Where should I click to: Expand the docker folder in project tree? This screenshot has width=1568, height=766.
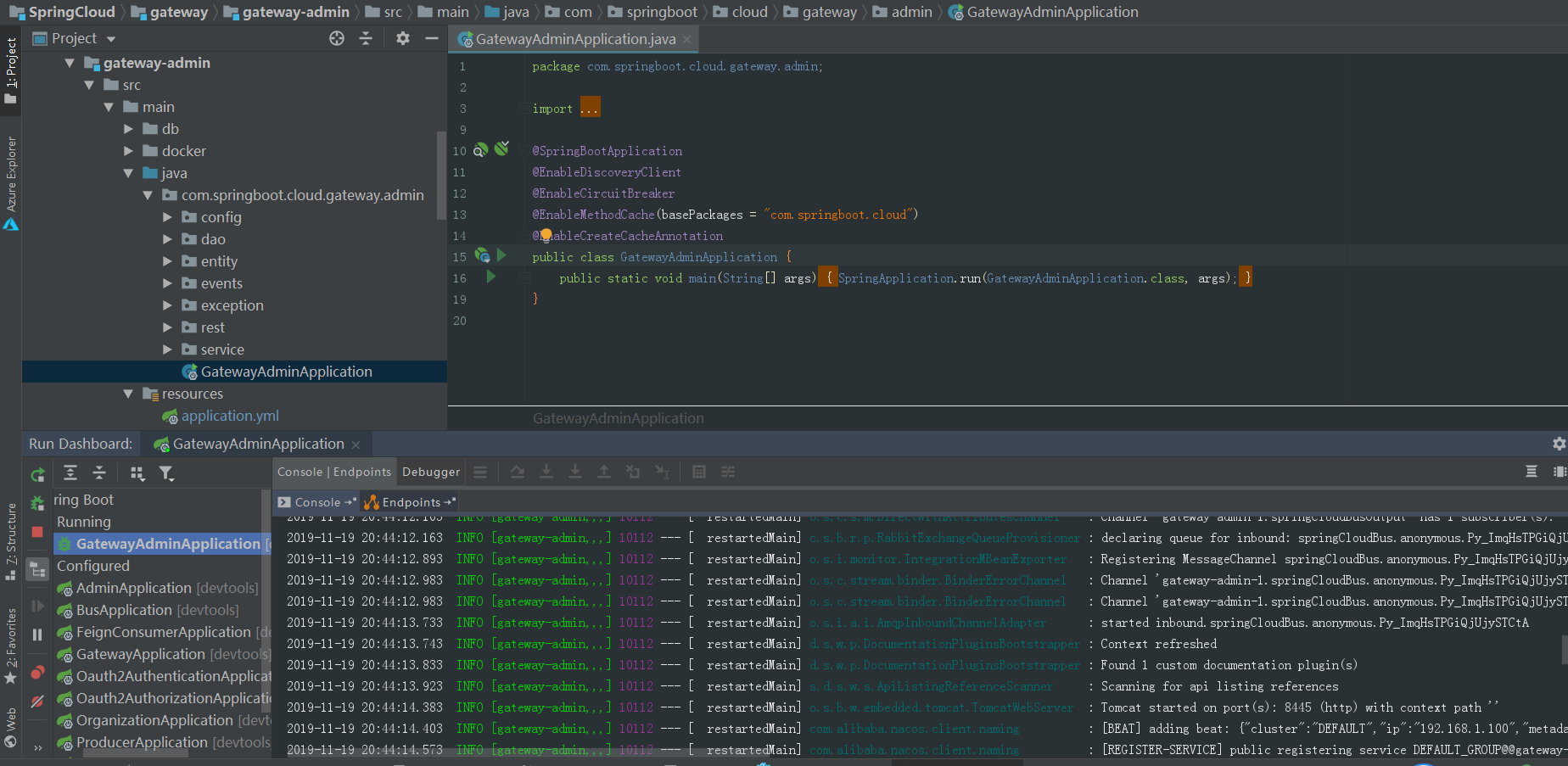[x=129, y=151]
